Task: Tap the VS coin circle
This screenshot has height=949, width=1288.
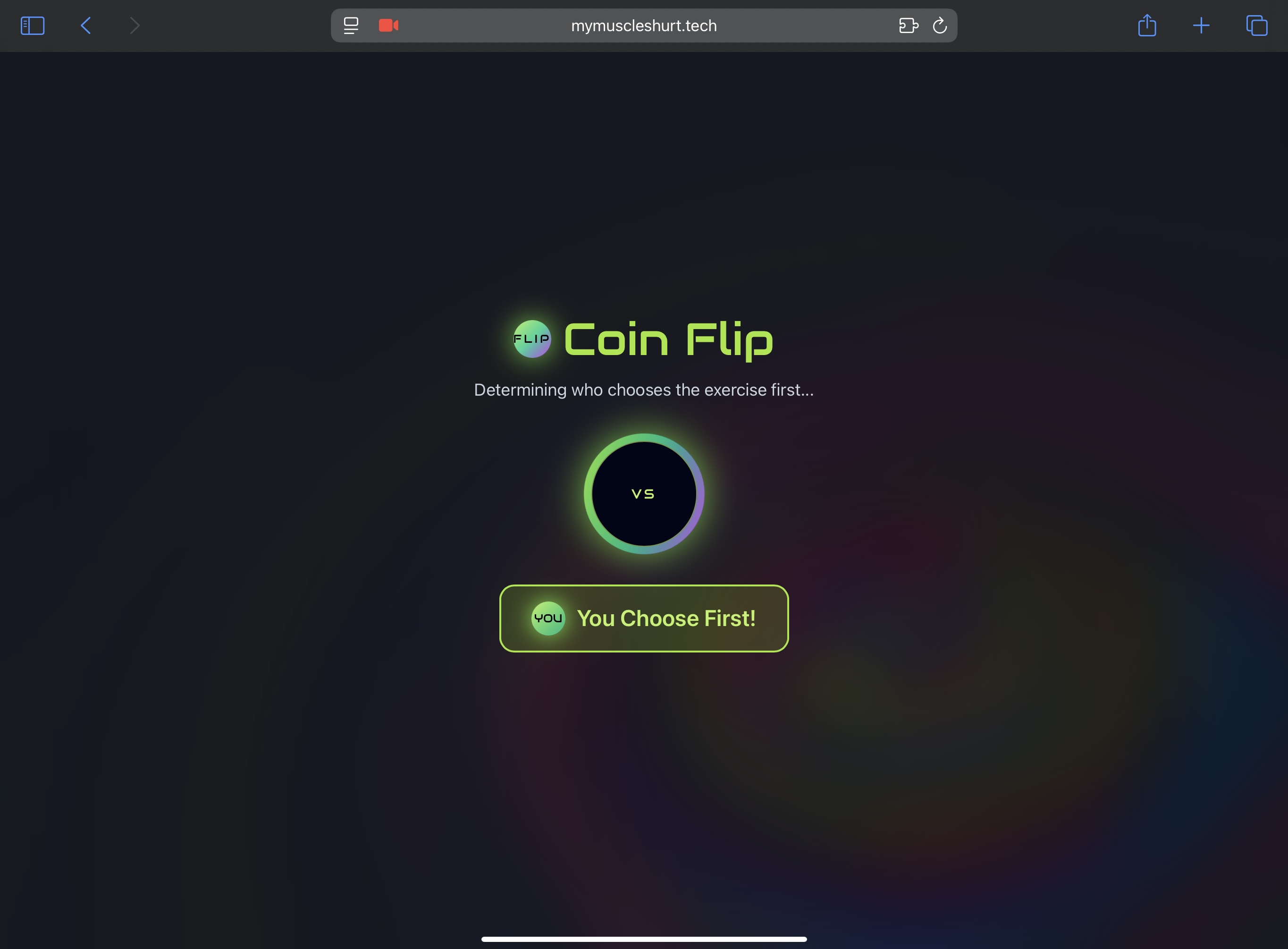Action: tap(644, 493)
